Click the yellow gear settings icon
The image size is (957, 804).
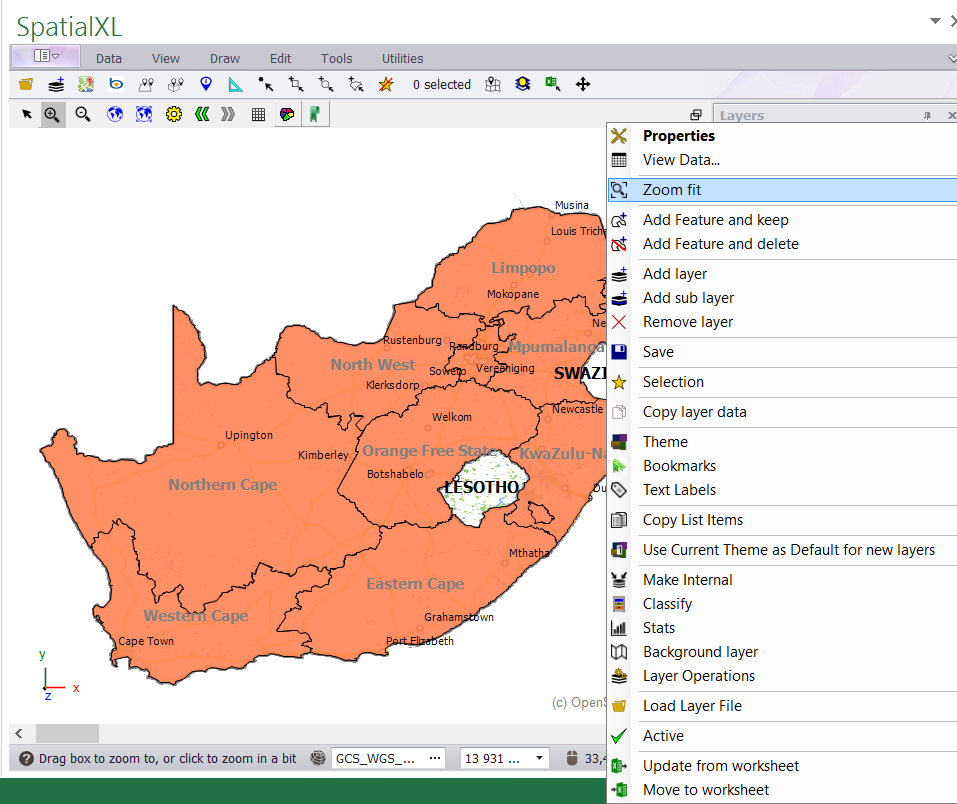[174, 115]
